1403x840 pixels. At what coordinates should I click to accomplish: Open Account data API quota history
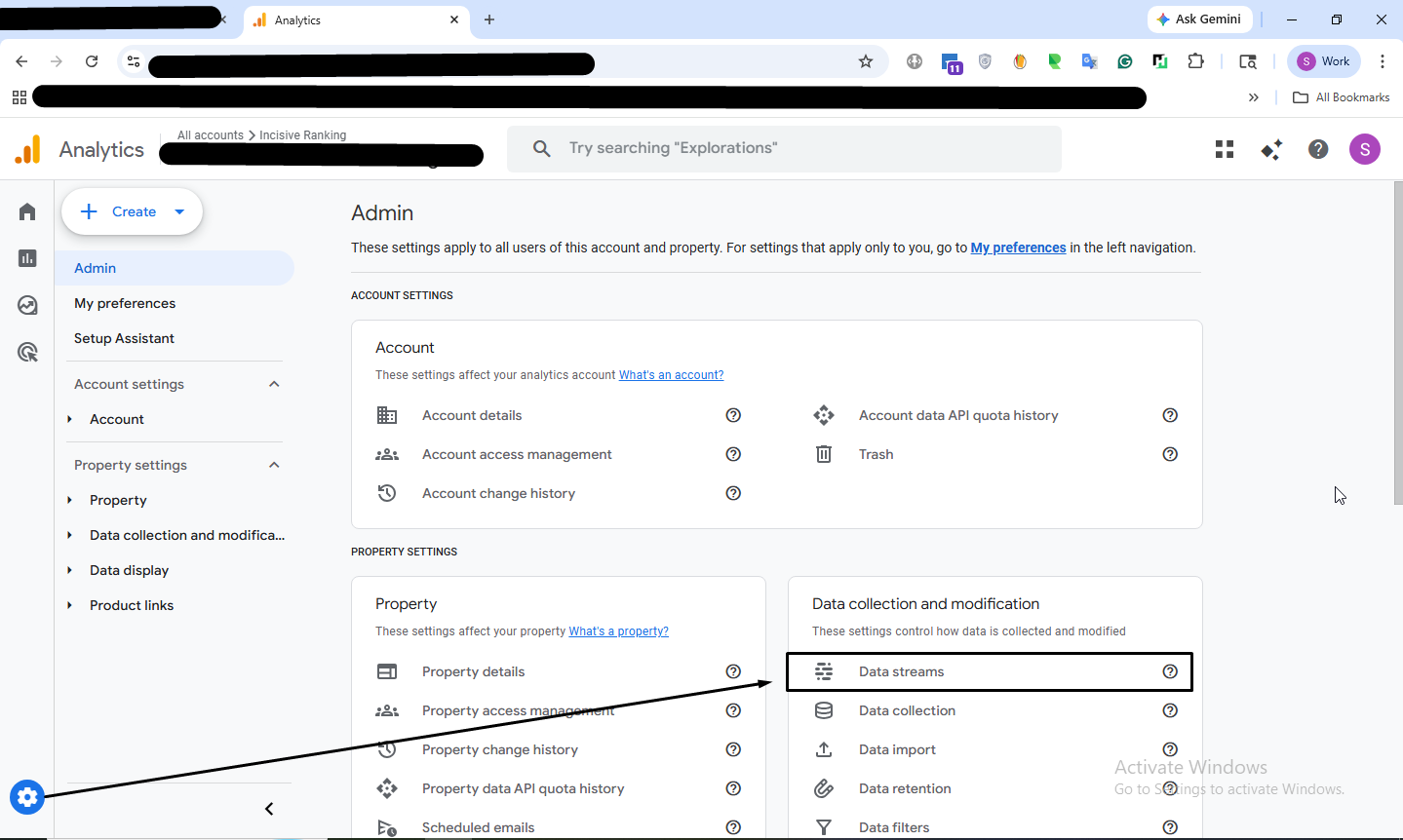(958, 415)
